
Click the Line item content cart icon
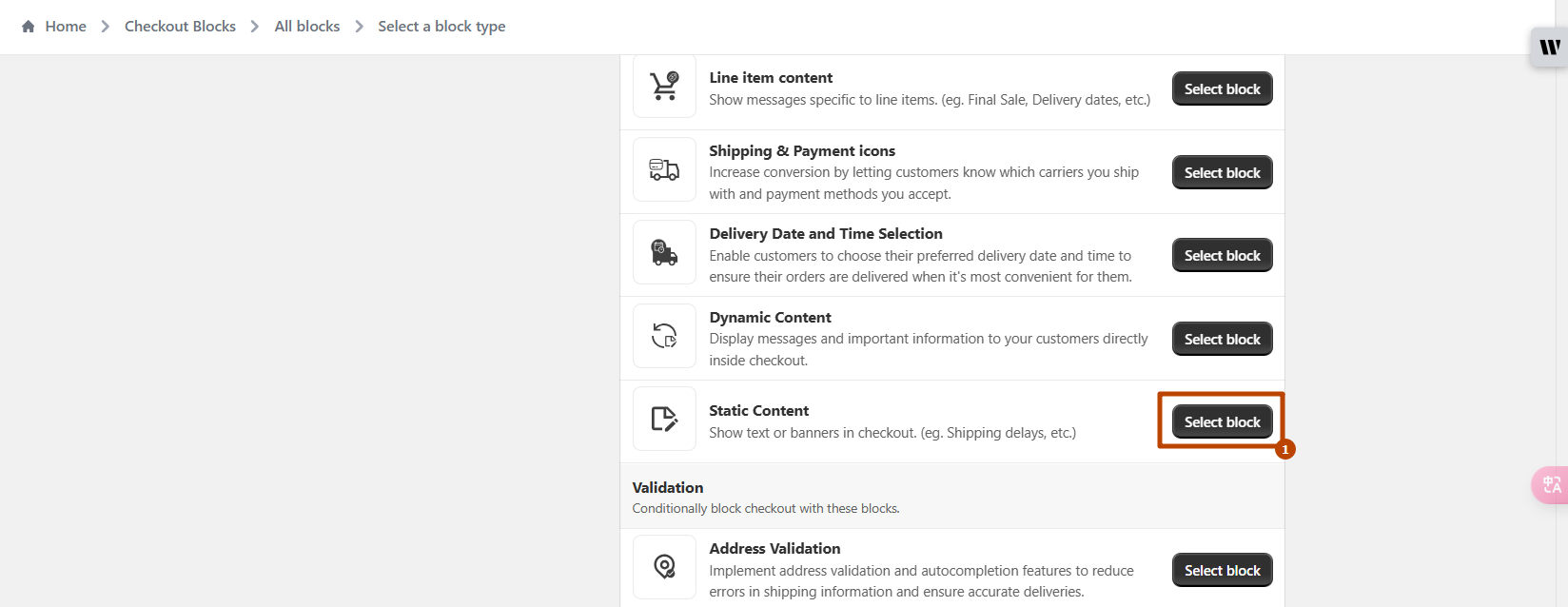tap(664, 87)
